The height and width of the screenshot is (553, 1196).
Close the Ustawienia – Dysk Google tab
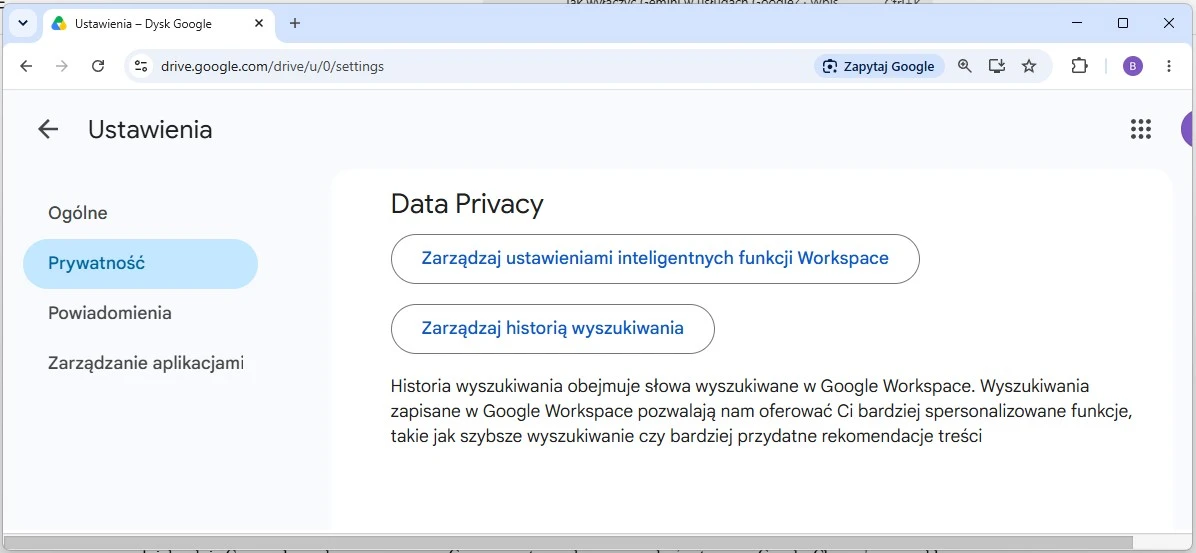(259, 24)
